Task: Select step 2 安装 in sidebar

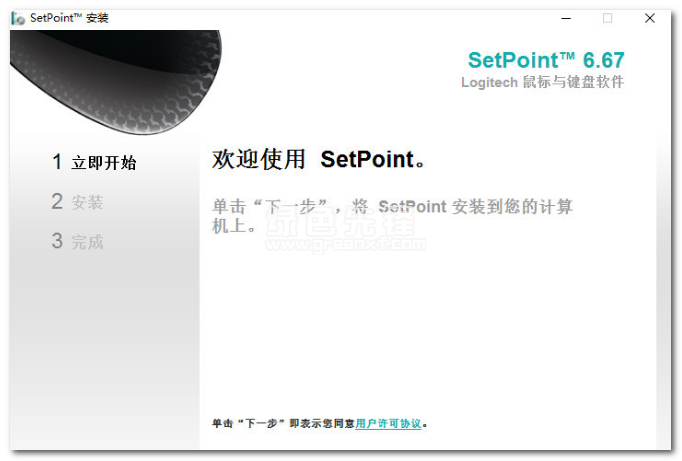Action: pos(77,202)
